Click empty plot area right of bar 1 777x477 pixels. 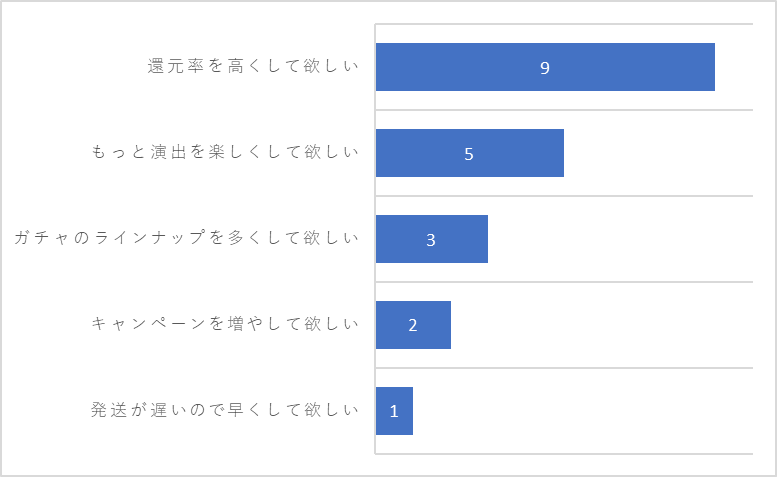click(x=583, y=411)
